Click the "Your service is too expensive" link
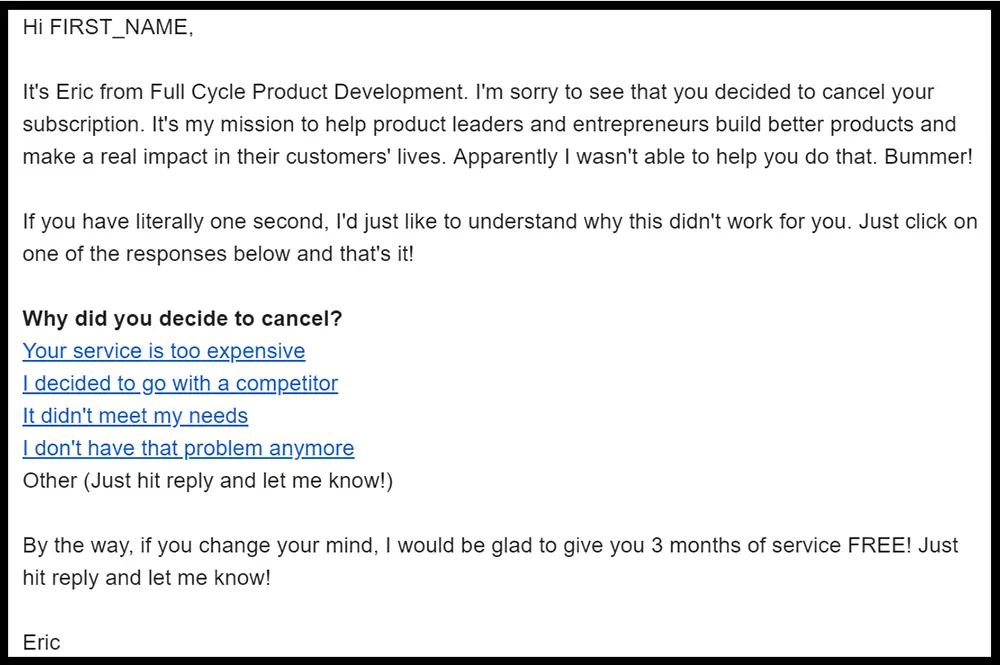The width and height of the screenshot is (1000, 665). coord(164,351)
